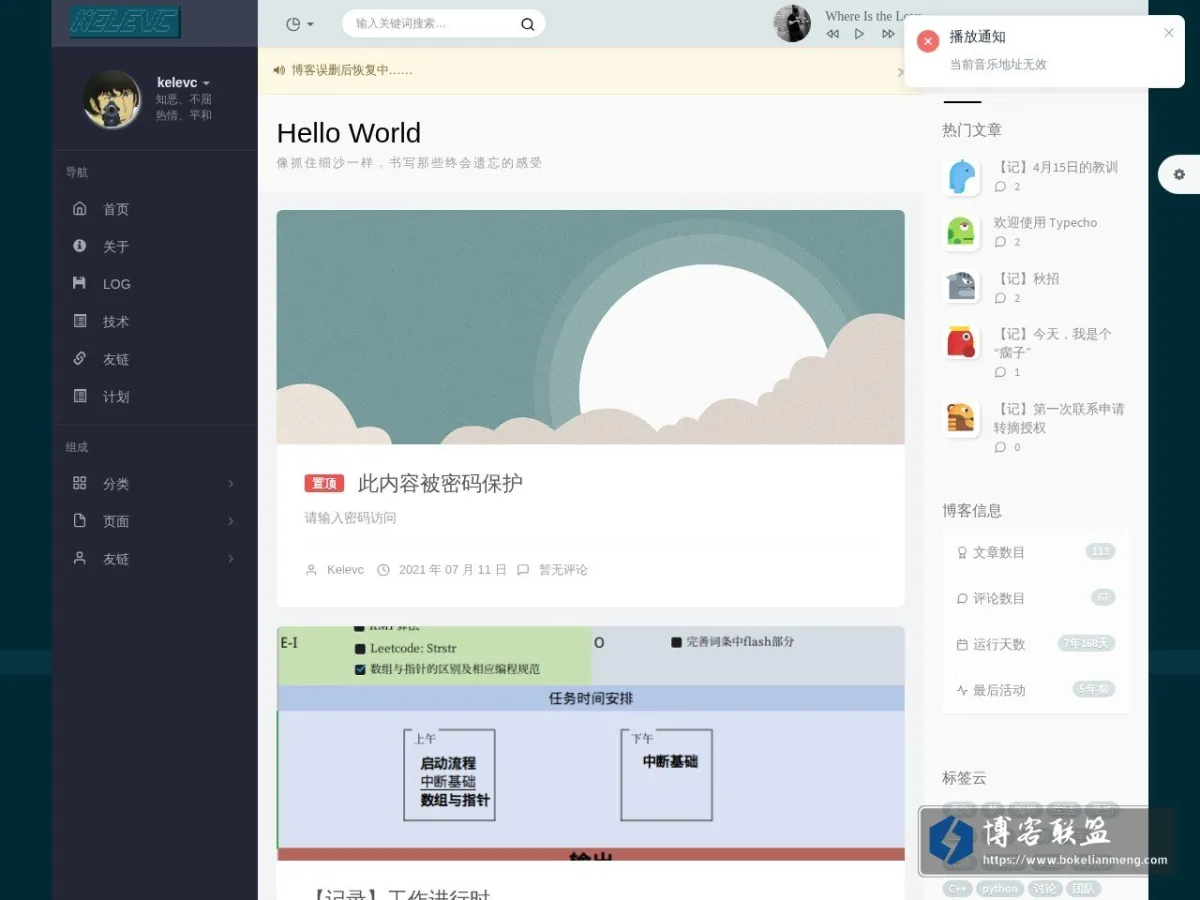This screenshot has width=1200, height=900.
Task: Click the home icon beside 首页
Action: [x=80, y=208]
